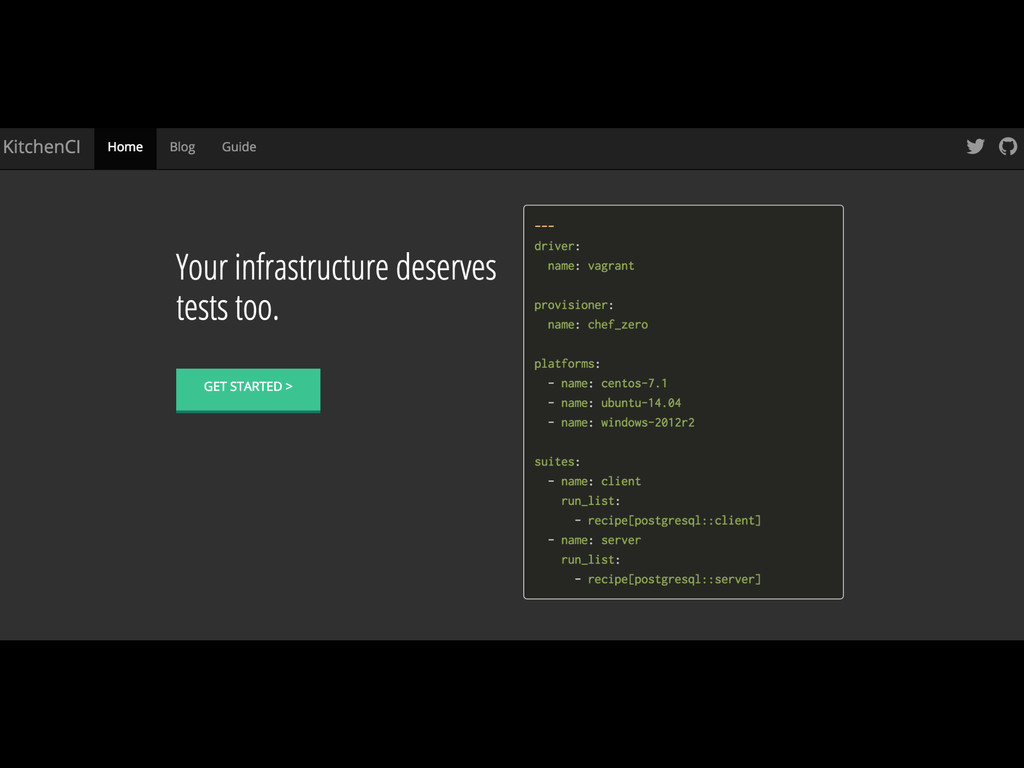Open the GitHub icon link

1008,146
